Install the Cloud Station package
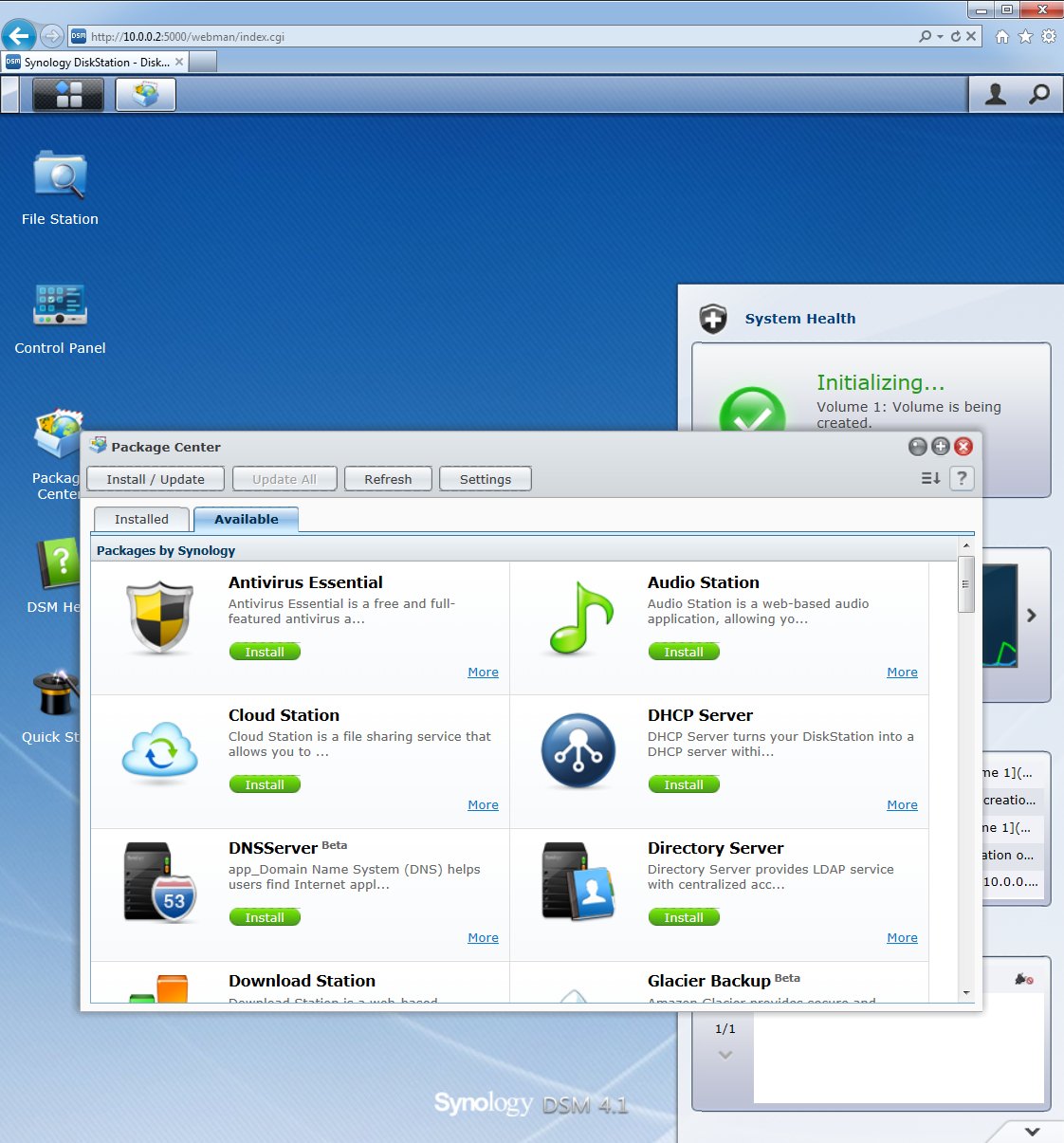 coord(265,784)
